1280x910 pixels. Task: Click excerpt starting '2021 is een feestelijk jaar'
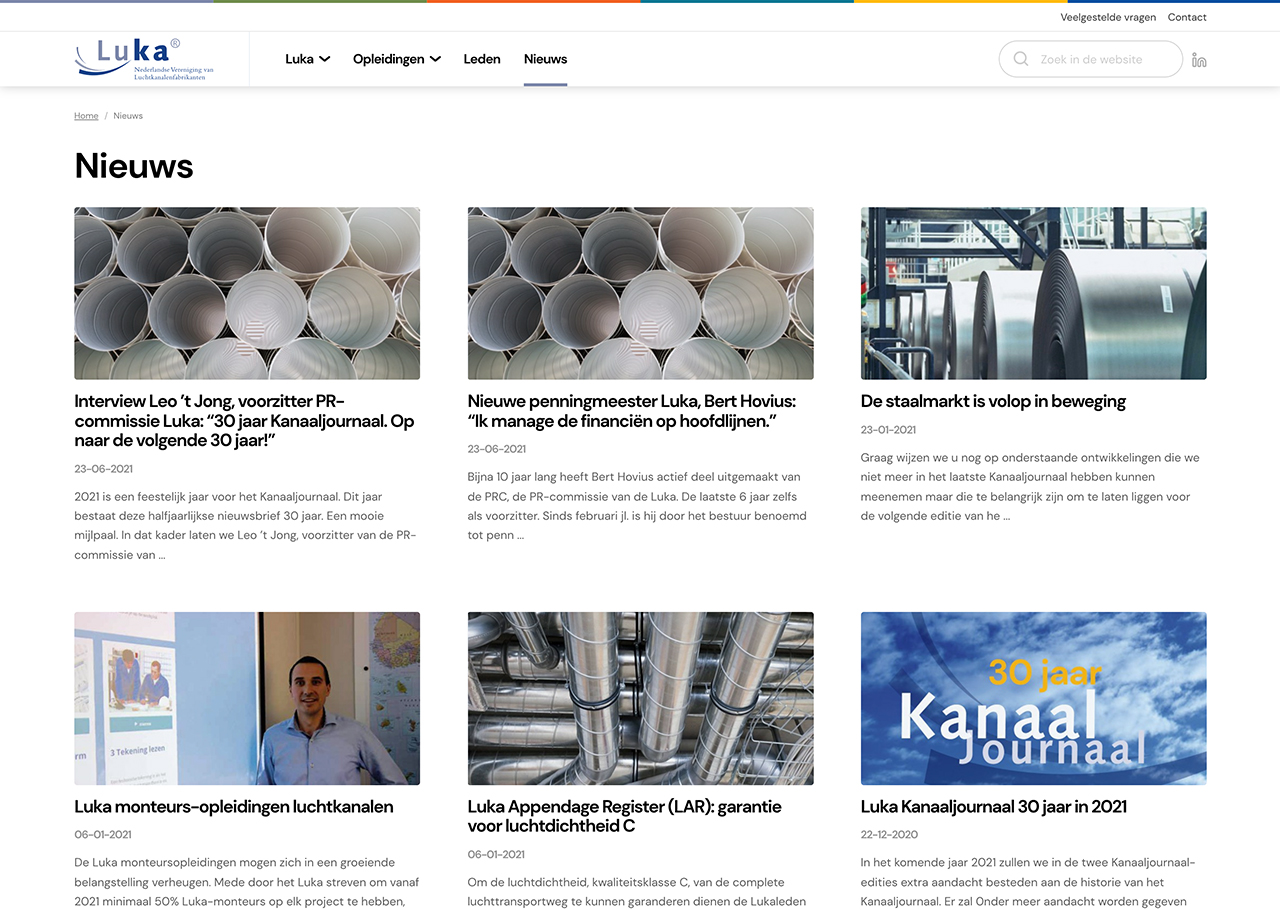point(245,526)
